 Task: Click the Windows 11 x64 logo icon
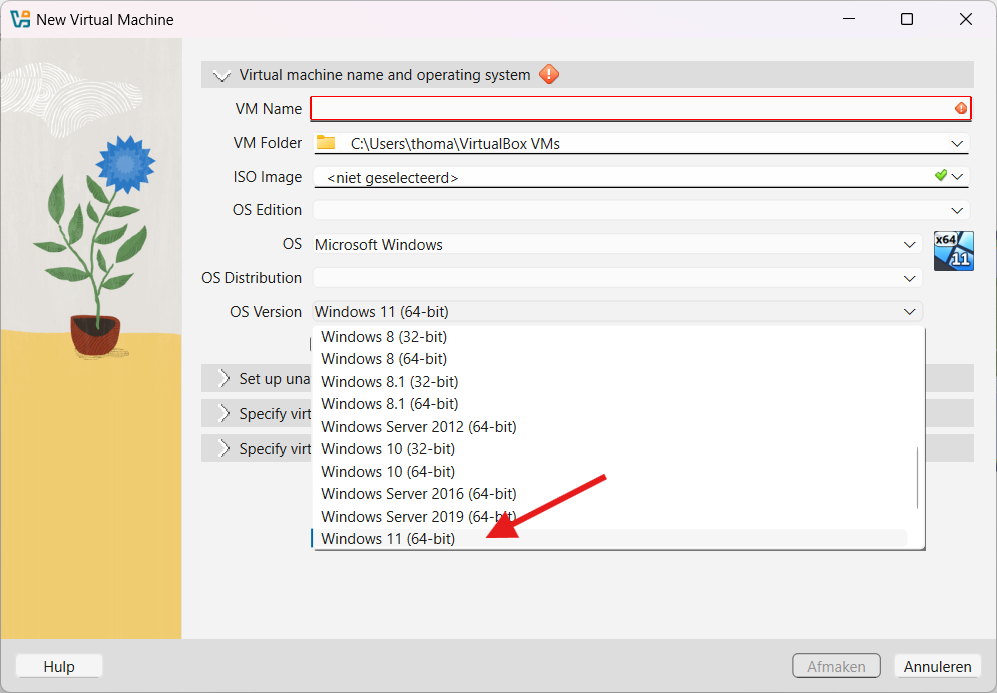click(953, 251)
